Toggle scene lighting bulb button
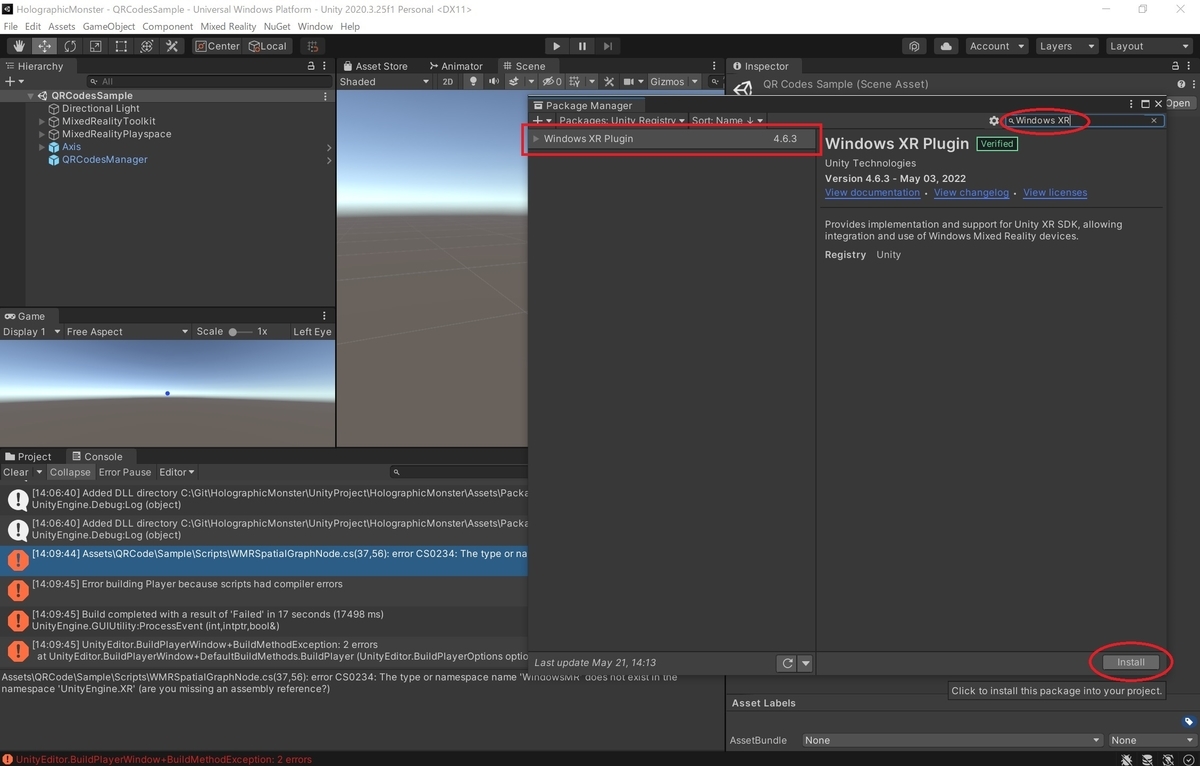1200x766 pixels. point(473,82)
